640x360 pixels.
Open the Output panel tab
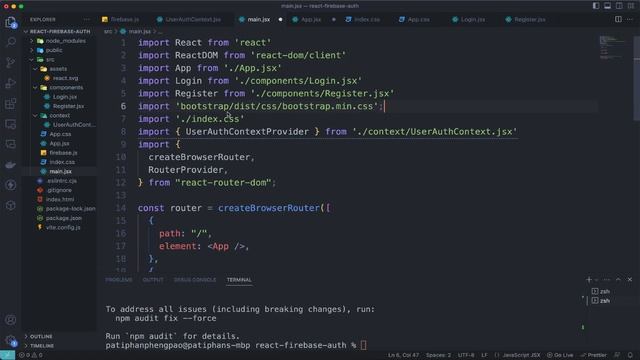pos(153,280)
